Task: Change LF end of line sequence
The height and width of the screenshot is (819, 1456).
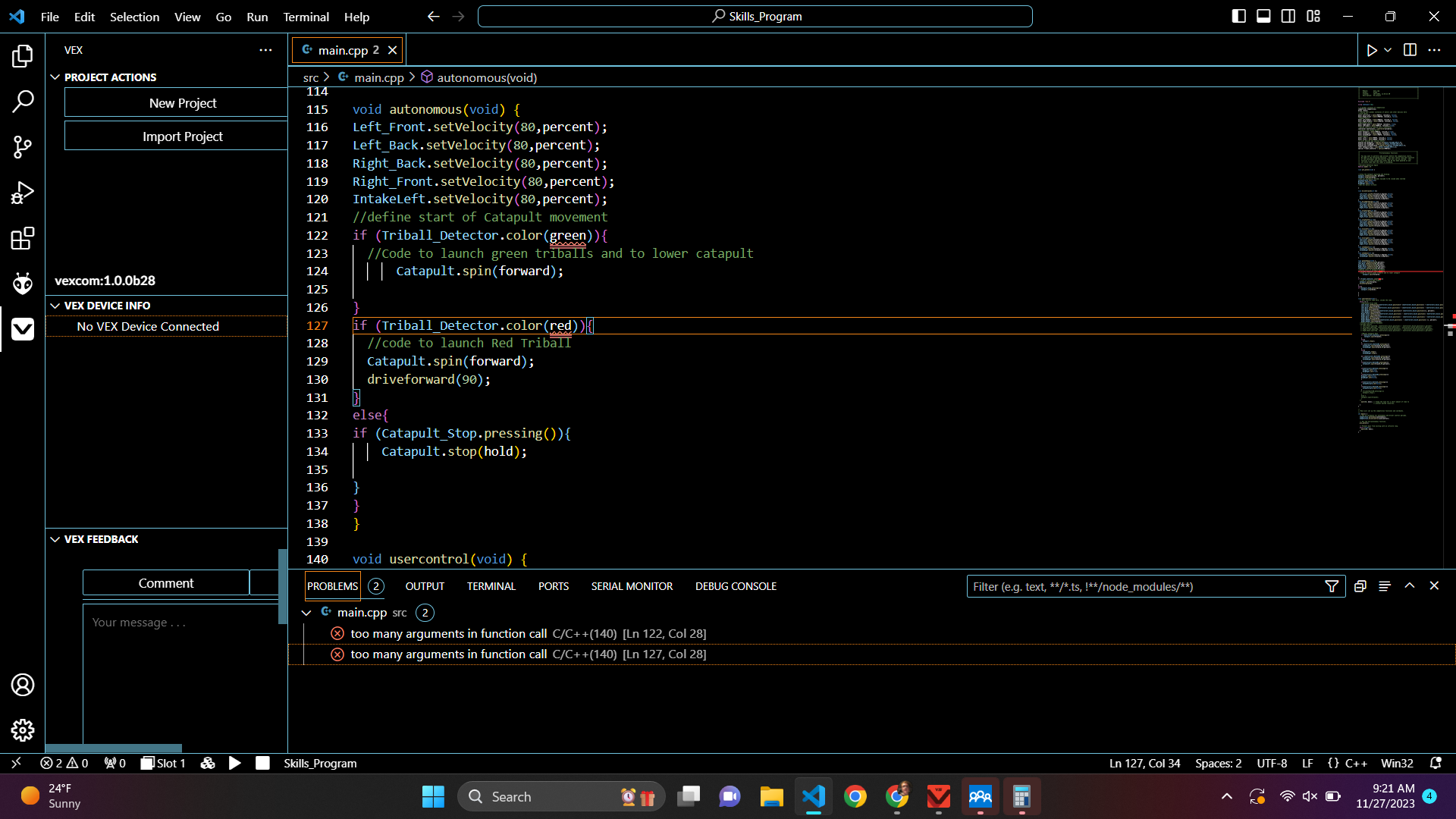Action: (1307, 764)
